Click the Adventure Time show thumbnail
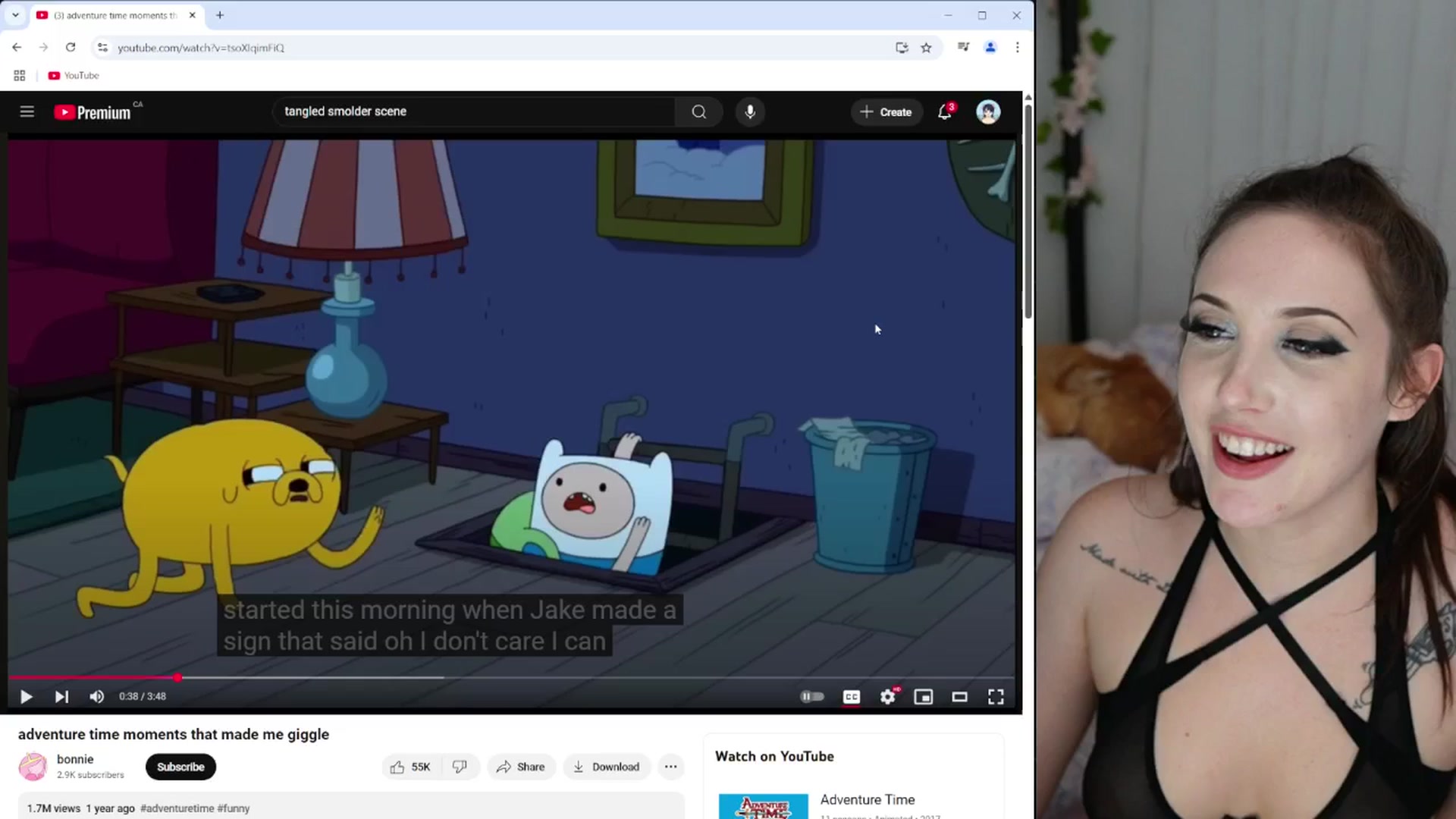1456x819 pixels. pos(764,806)
